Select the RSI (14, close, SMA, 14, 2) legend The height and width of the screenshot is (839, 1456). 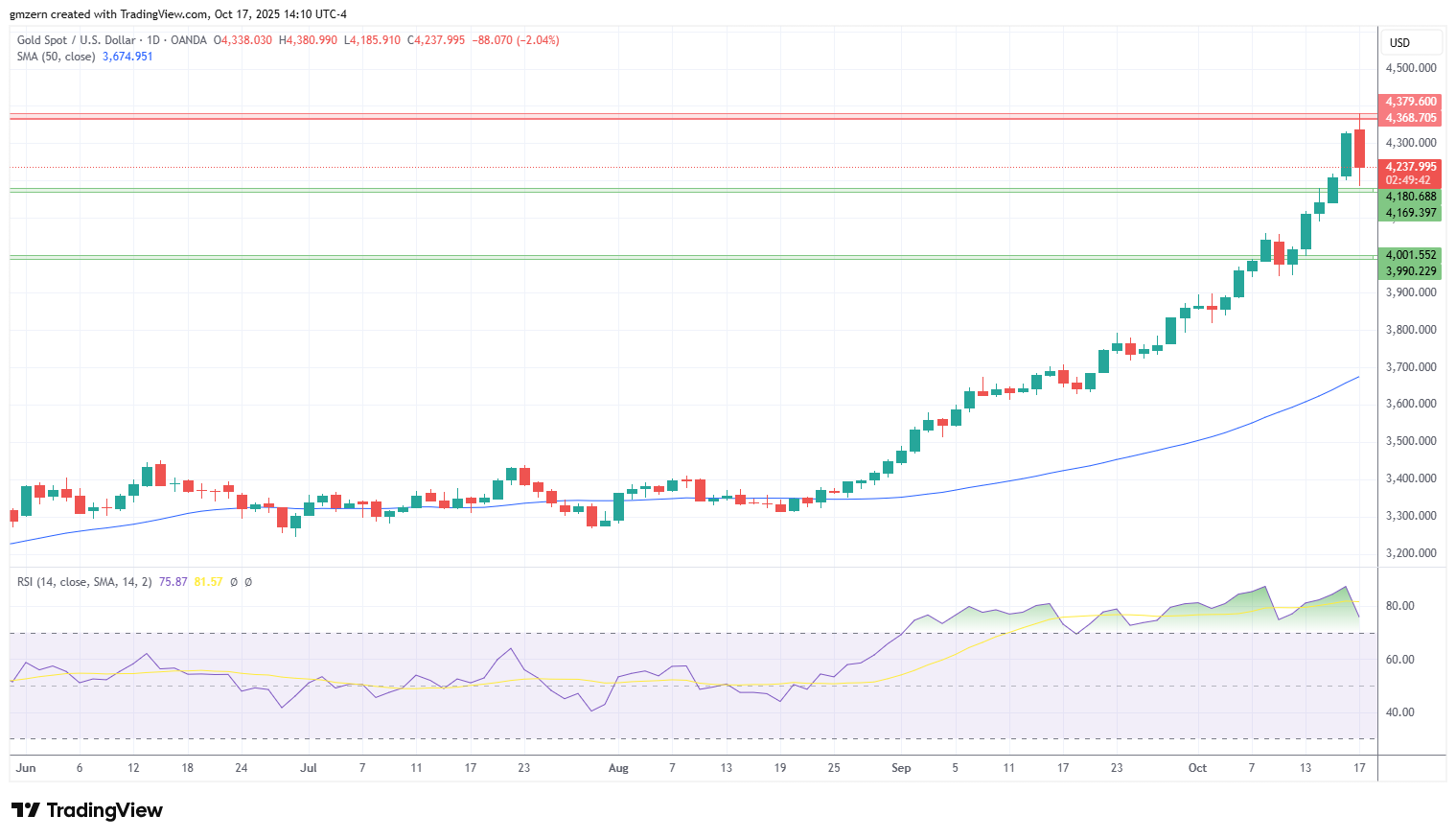coord(84,582)
